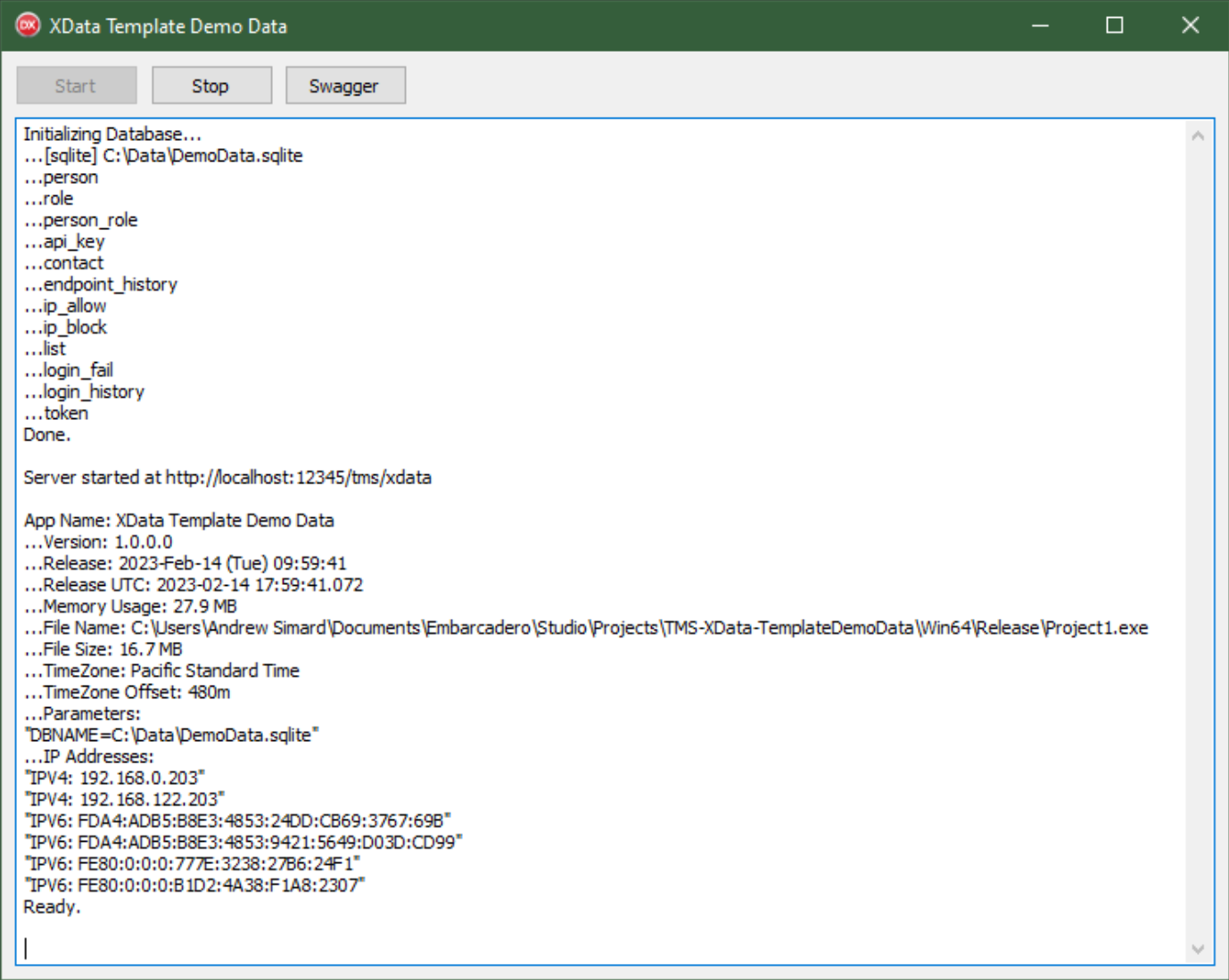
Task: Click the '...ip_allow' log line
Action: [x=65, y=305]
